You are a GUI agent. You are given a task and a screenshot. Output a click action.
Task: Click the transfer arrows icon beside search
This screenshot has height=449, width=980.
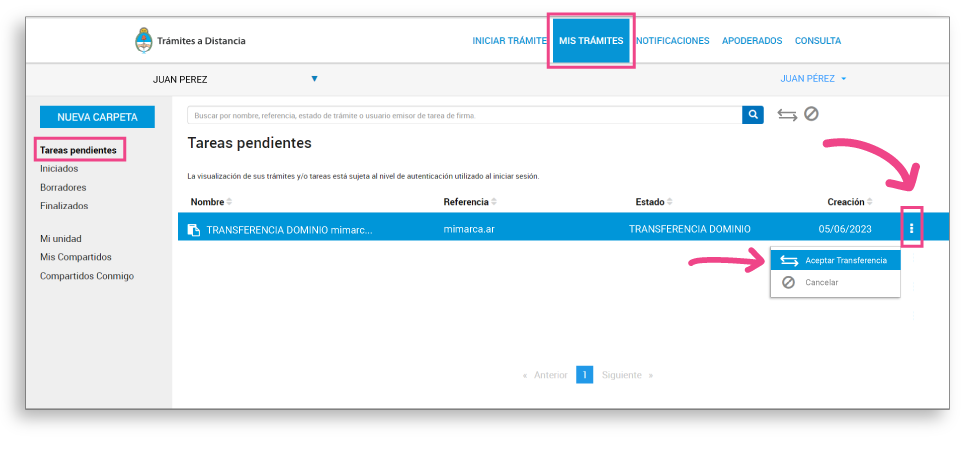click(x=787, y=115)
